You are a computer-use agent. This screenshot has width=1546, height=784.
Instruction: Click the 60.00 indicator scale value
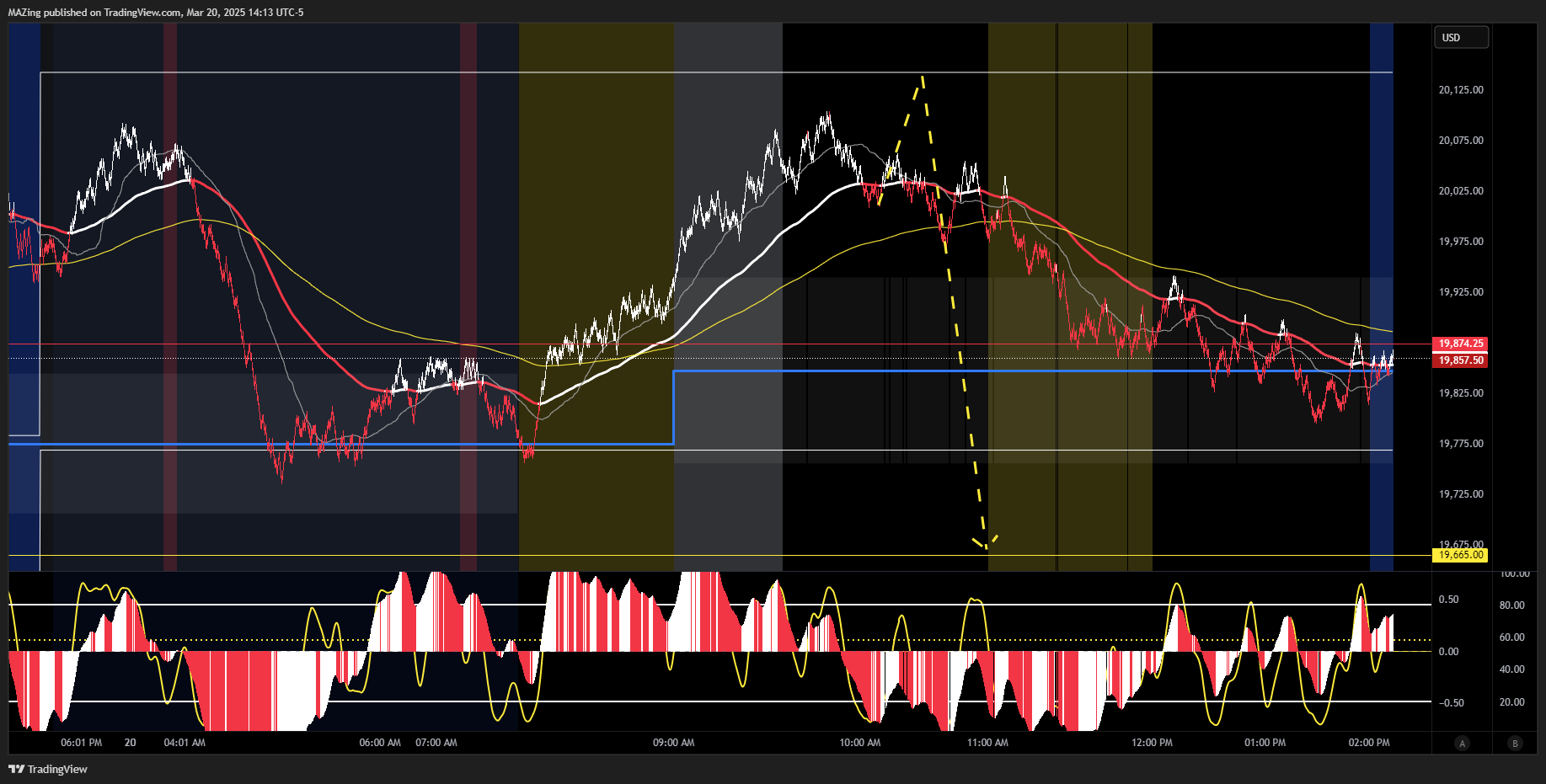[x=1512, y=637]
